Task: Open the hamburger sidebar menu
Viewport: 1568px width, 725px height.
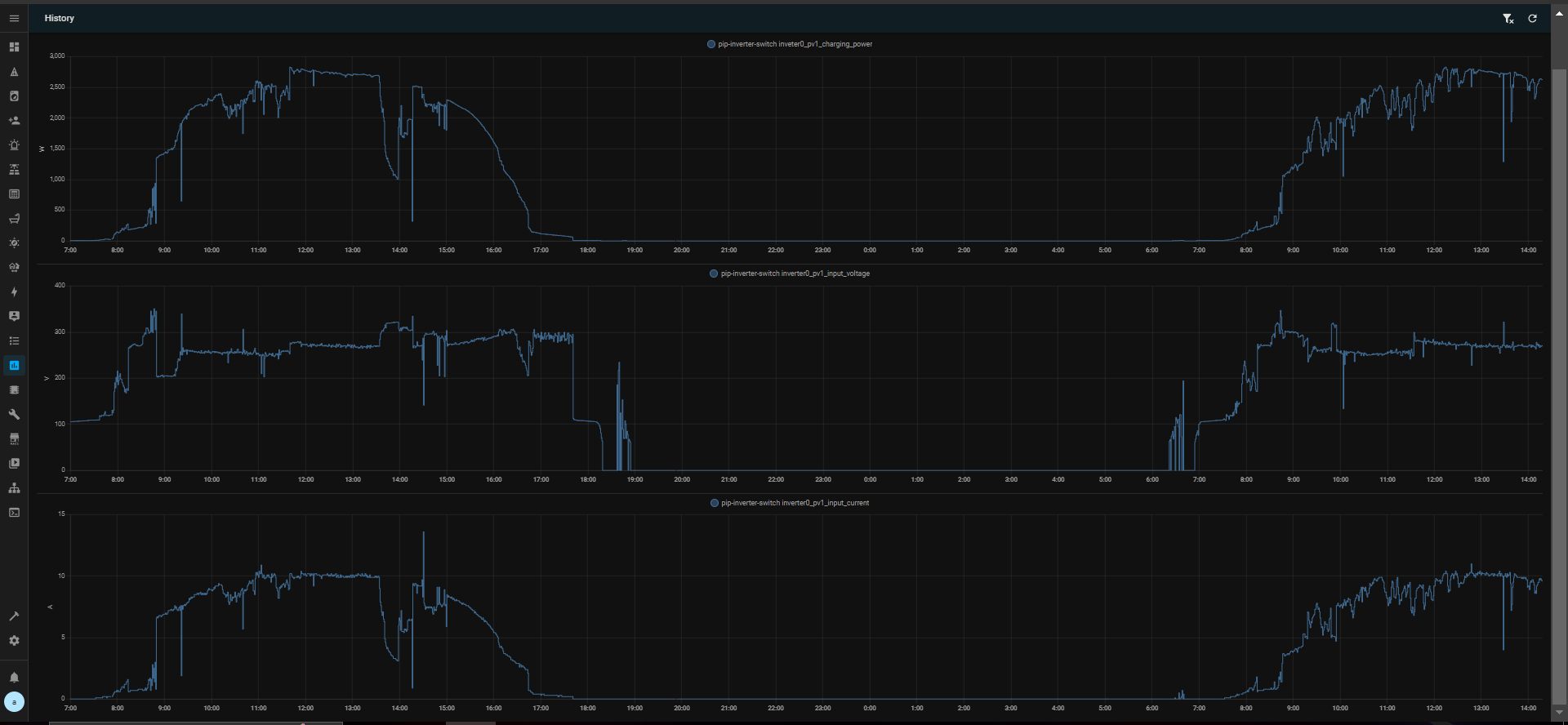Action: (x=14, y=18)
